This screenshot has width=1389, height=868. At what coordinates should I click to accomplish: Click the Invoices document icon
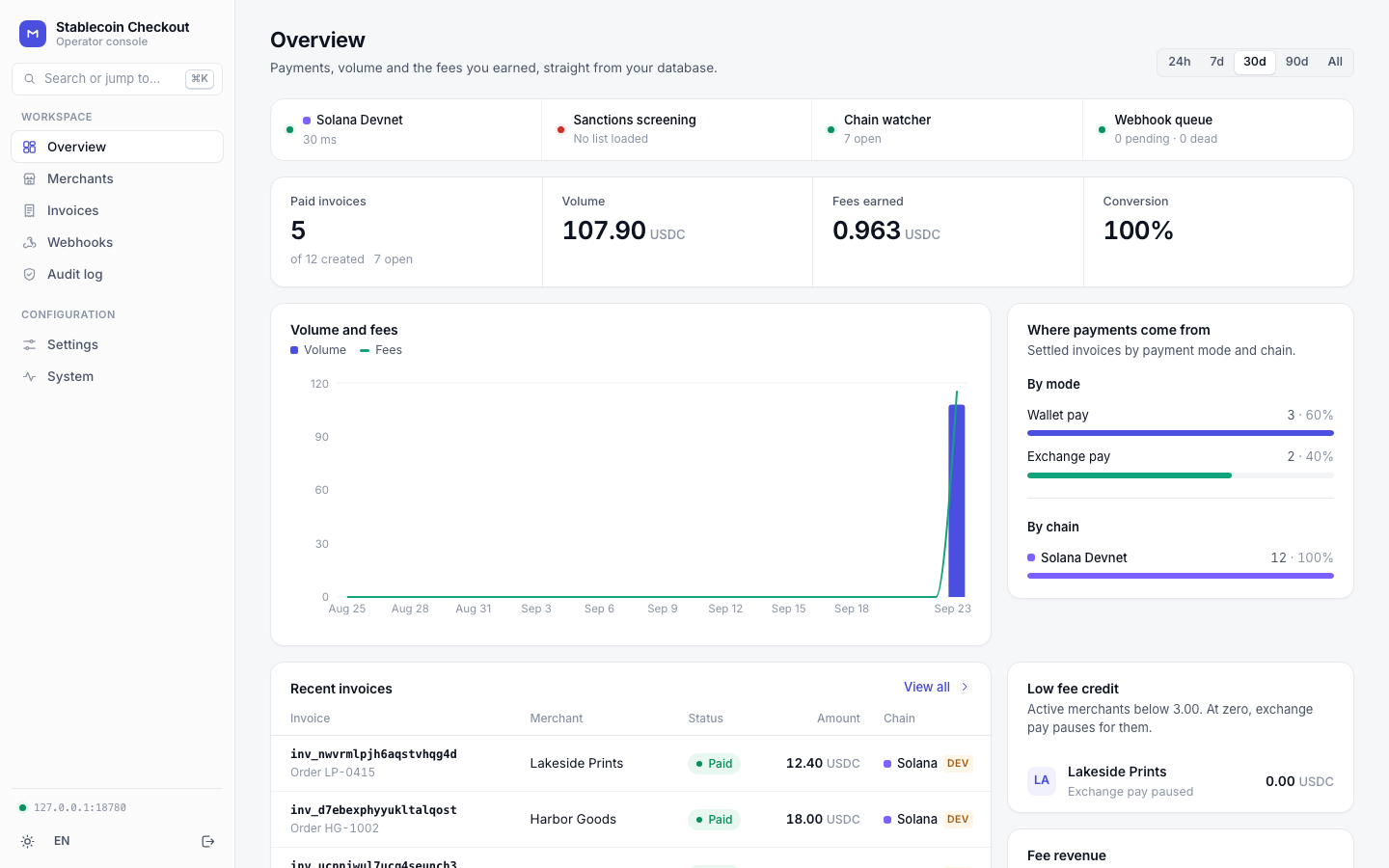[30, 211]
